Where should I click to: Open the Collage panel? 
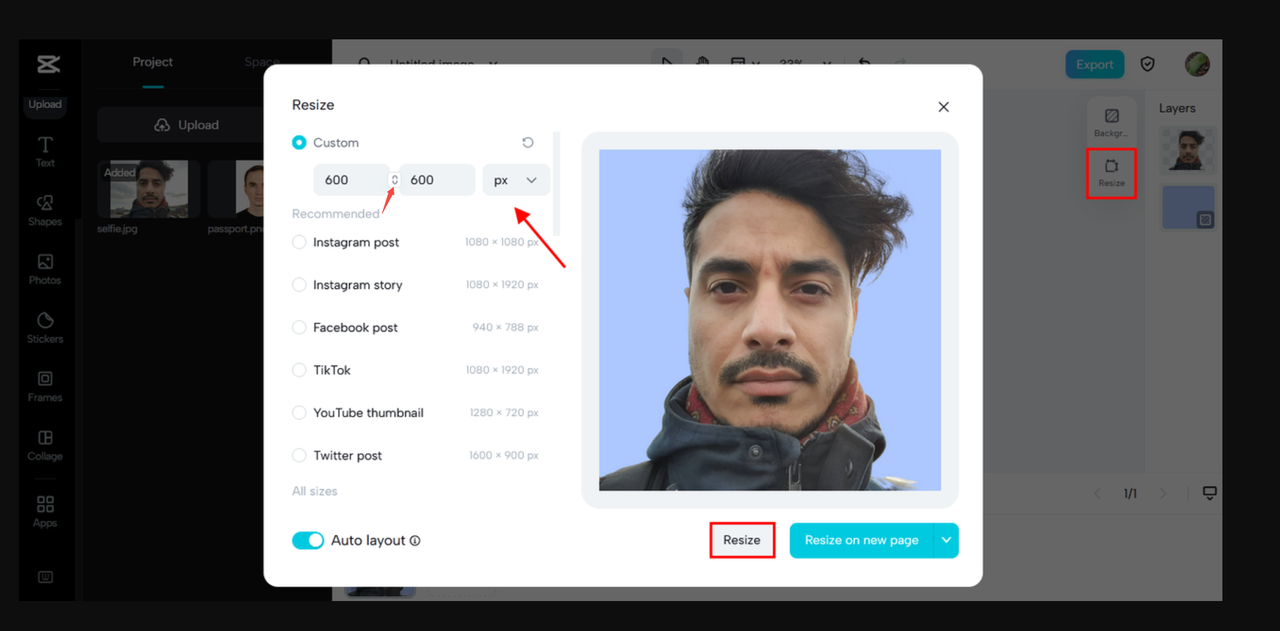click(x=45, y=446)
